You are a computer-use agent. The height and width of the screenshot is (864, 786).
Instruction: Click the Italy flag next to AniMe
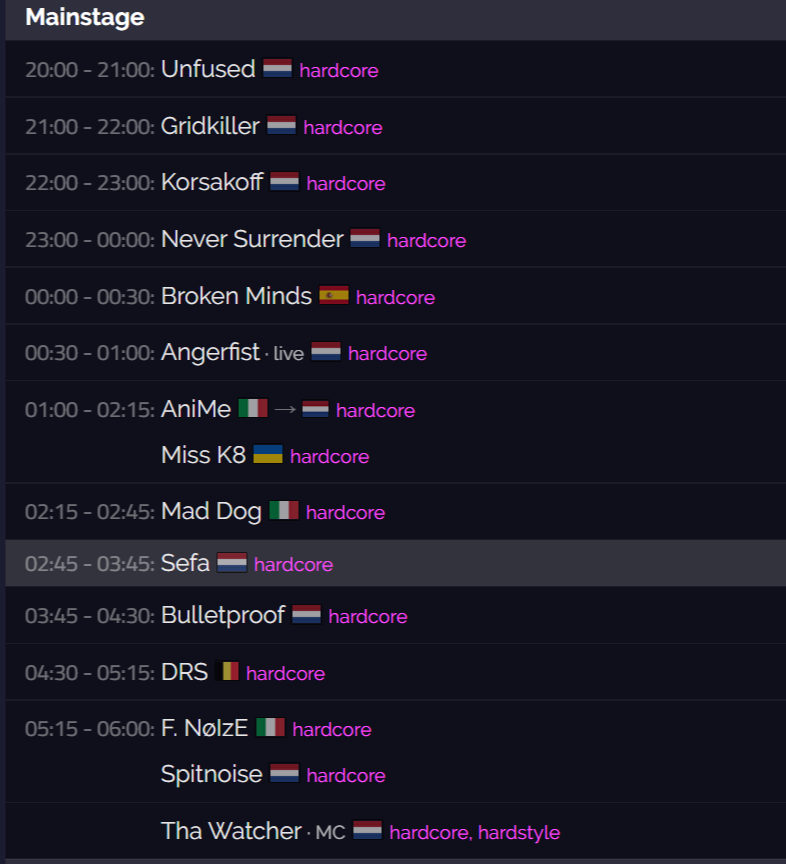253,408
